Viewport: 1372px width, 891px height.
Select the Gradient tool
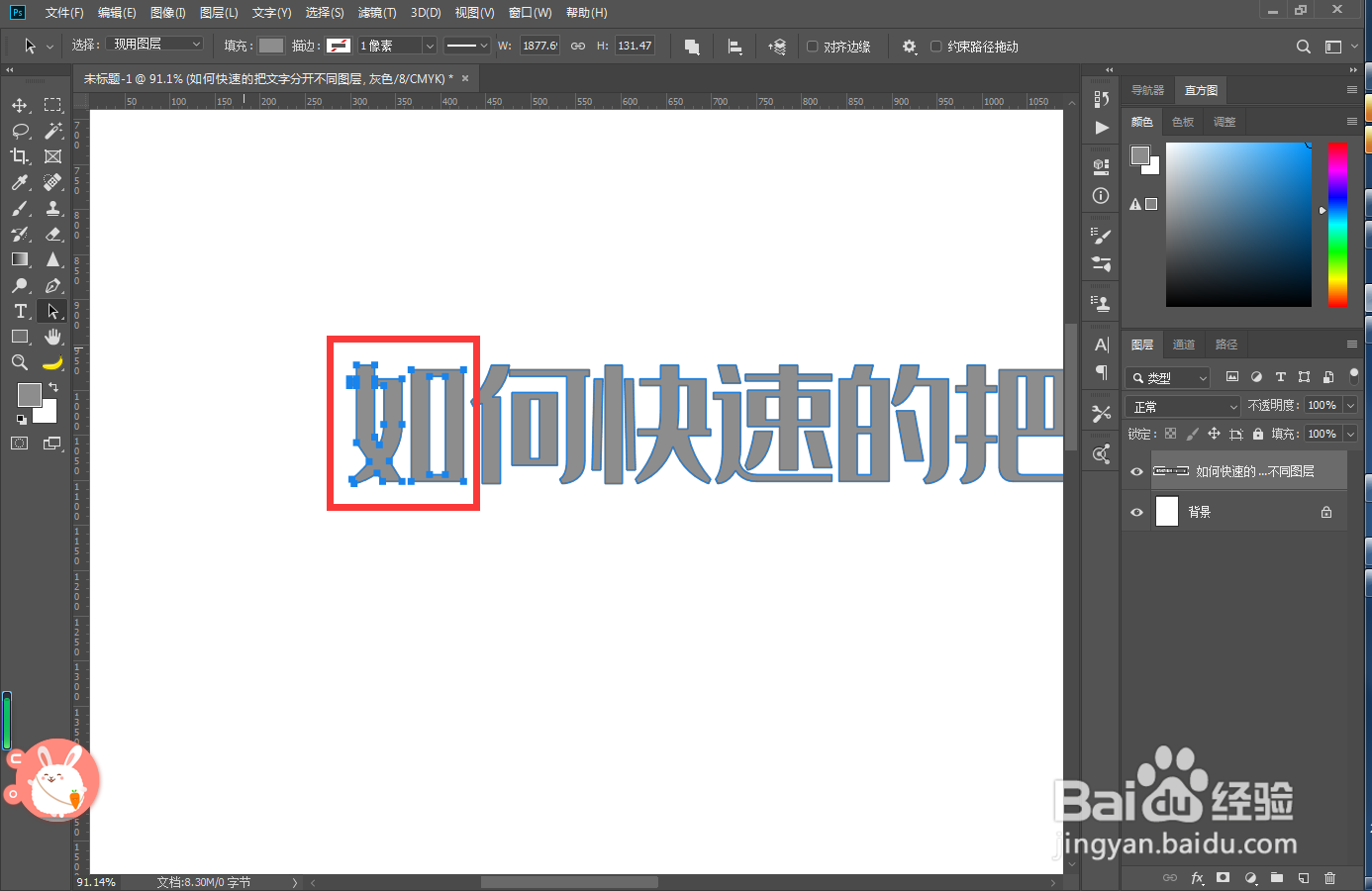20,259
